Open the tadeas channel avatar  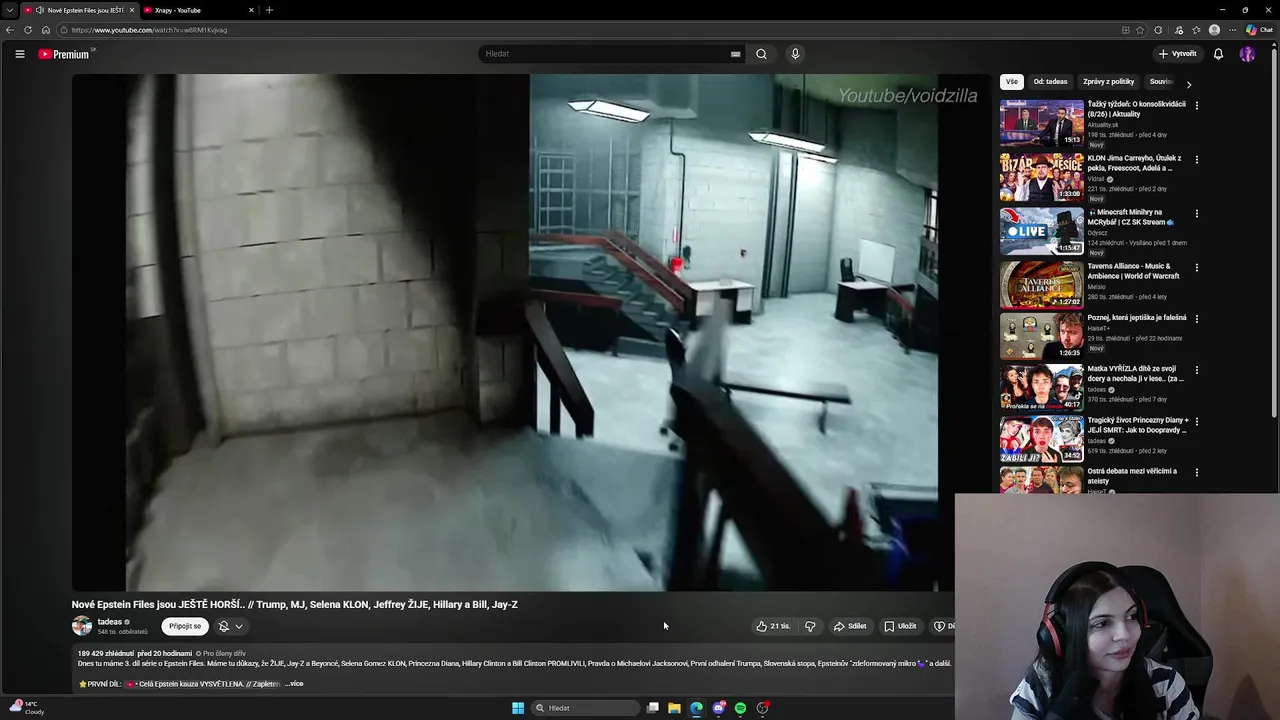tap(82, 626)
